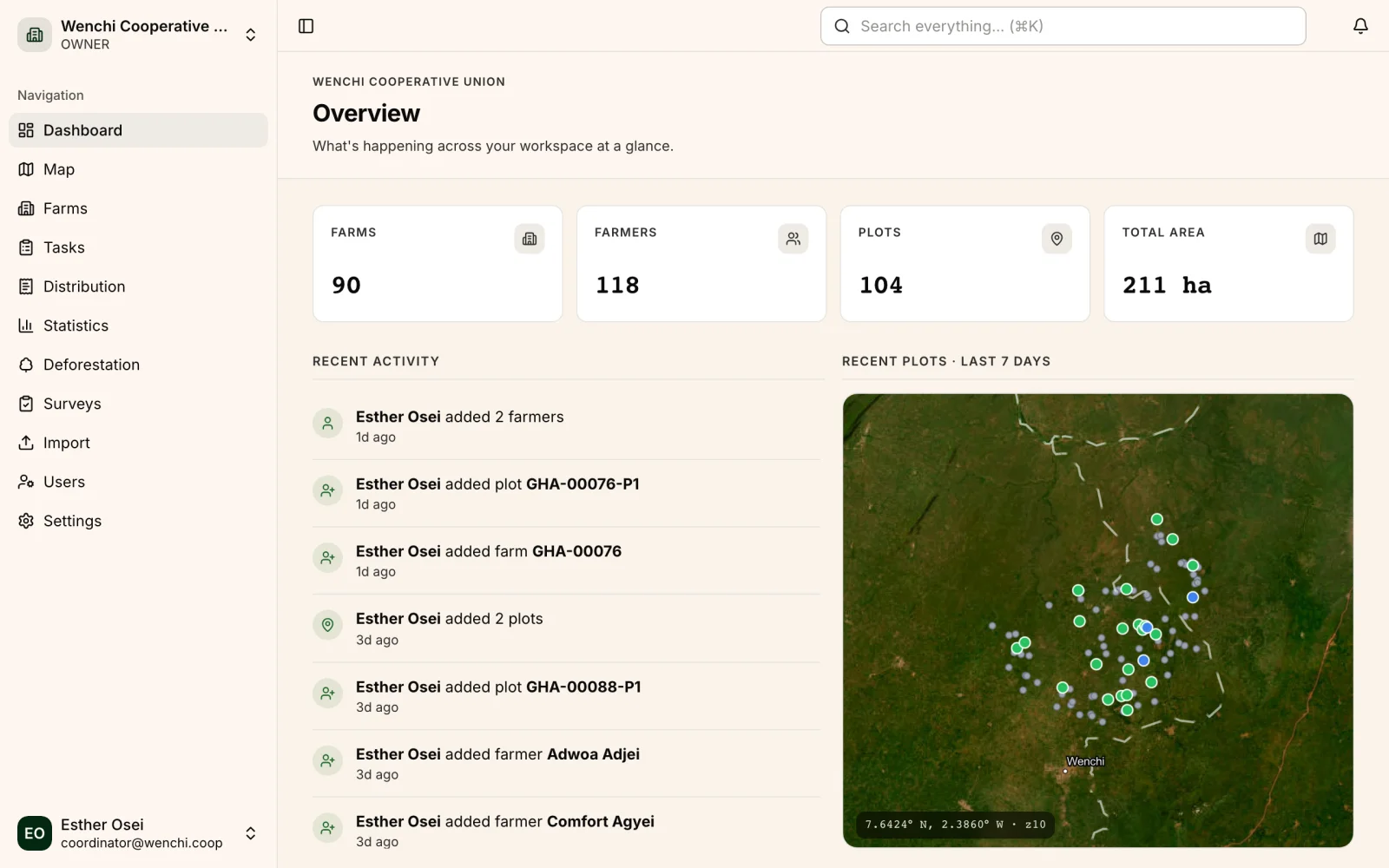This screenshot has height=868, width=1389.
Task: Click person icon beside 'added 2 farmers'
Action: pos(327,424)
